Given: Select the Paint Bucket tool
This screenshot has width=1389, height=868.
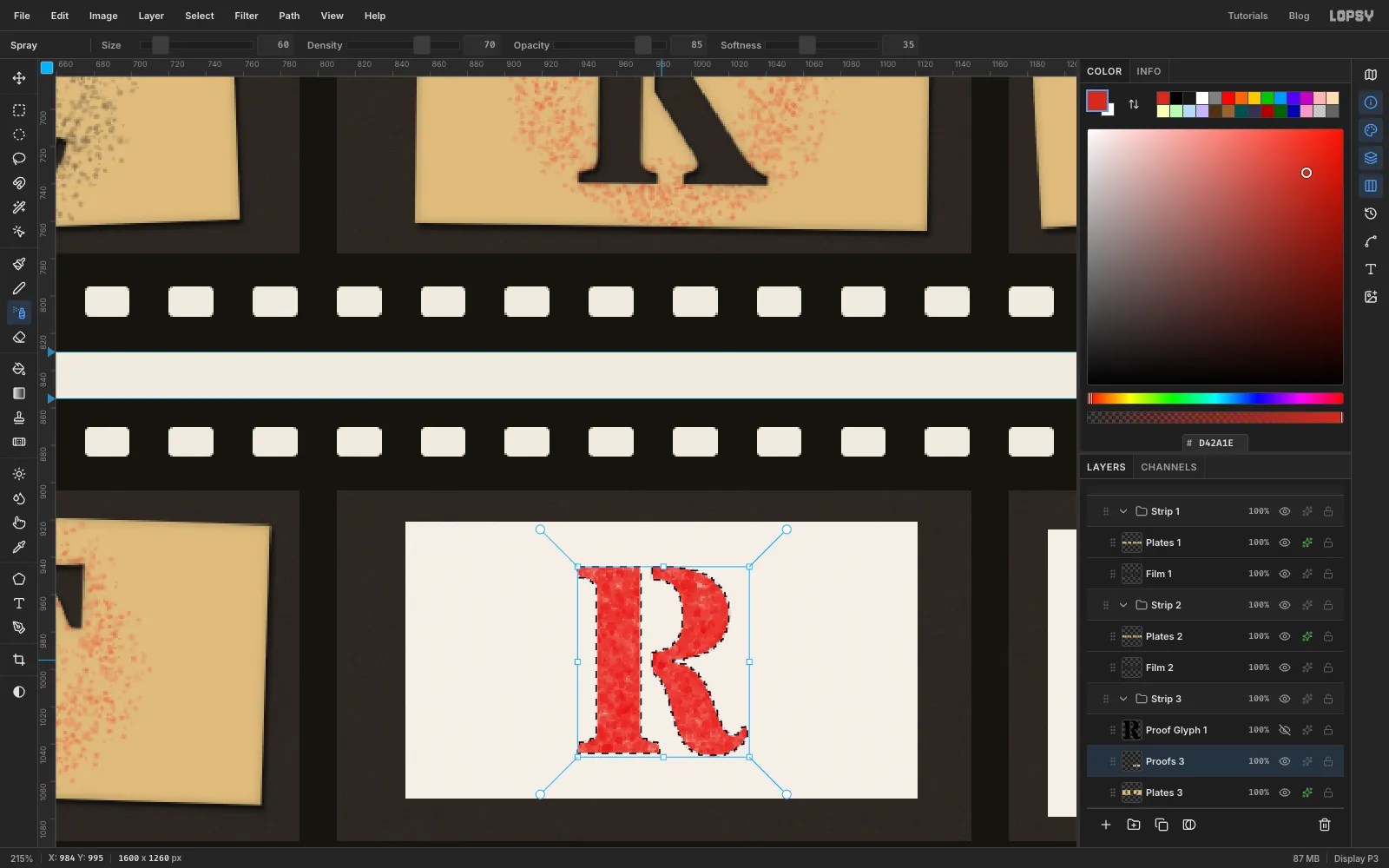Looking at the screenshot, I should click(x=19, y=369).
